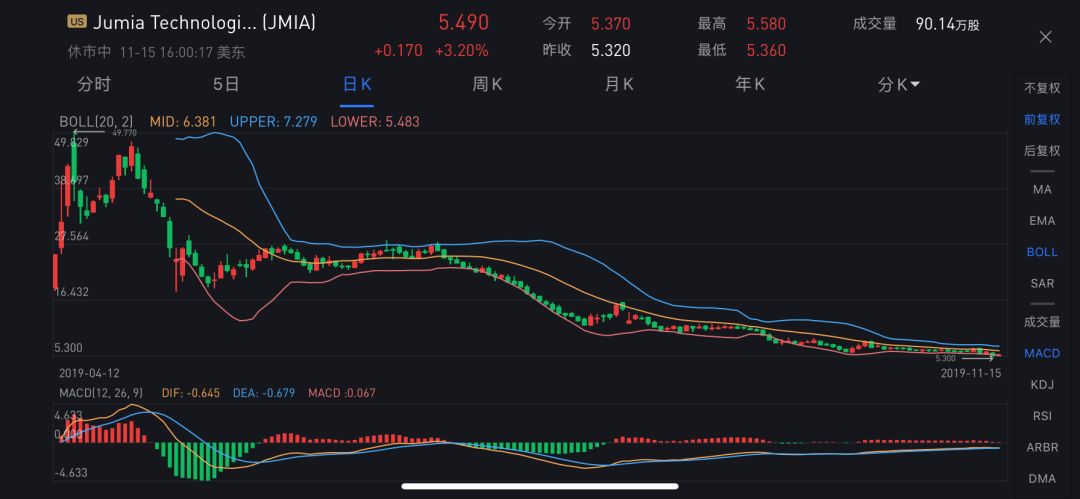Tap the MACD(12, 26, 9) parameter label
This screenshot has height=499, width=1080.
coord(102,393)
